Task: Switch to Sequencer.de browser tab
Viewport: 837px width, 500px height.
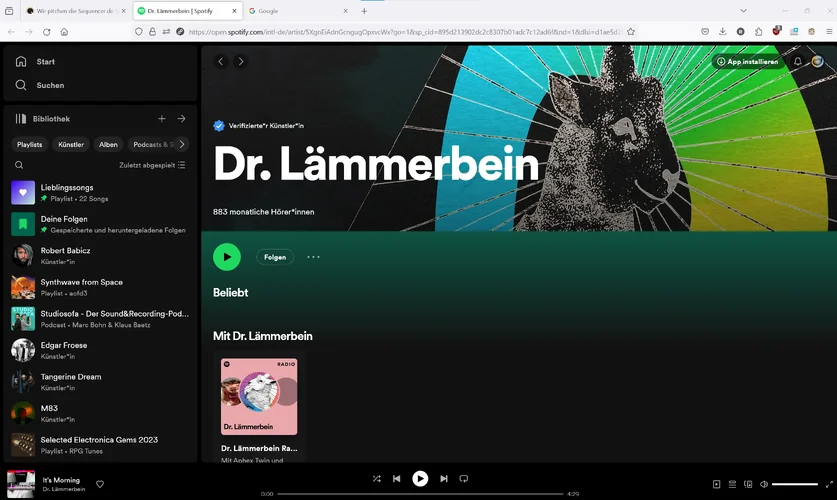Action: pos(76,11)
